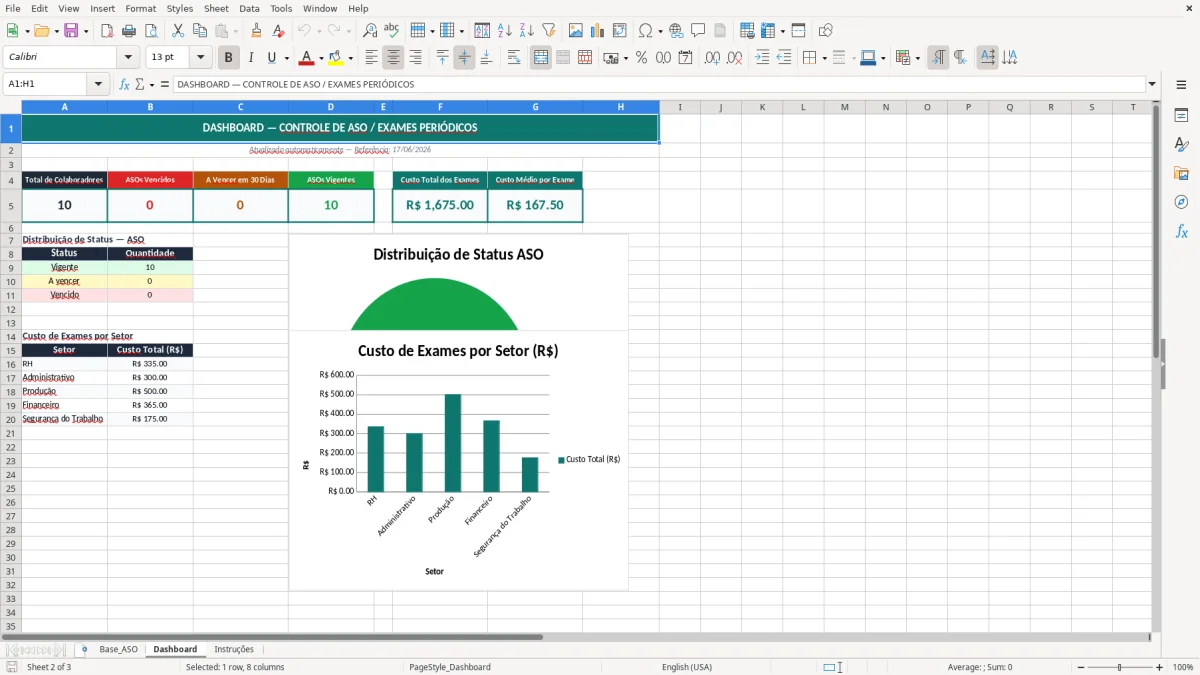Toggle Merge and Center Cells

pos(541,58)
